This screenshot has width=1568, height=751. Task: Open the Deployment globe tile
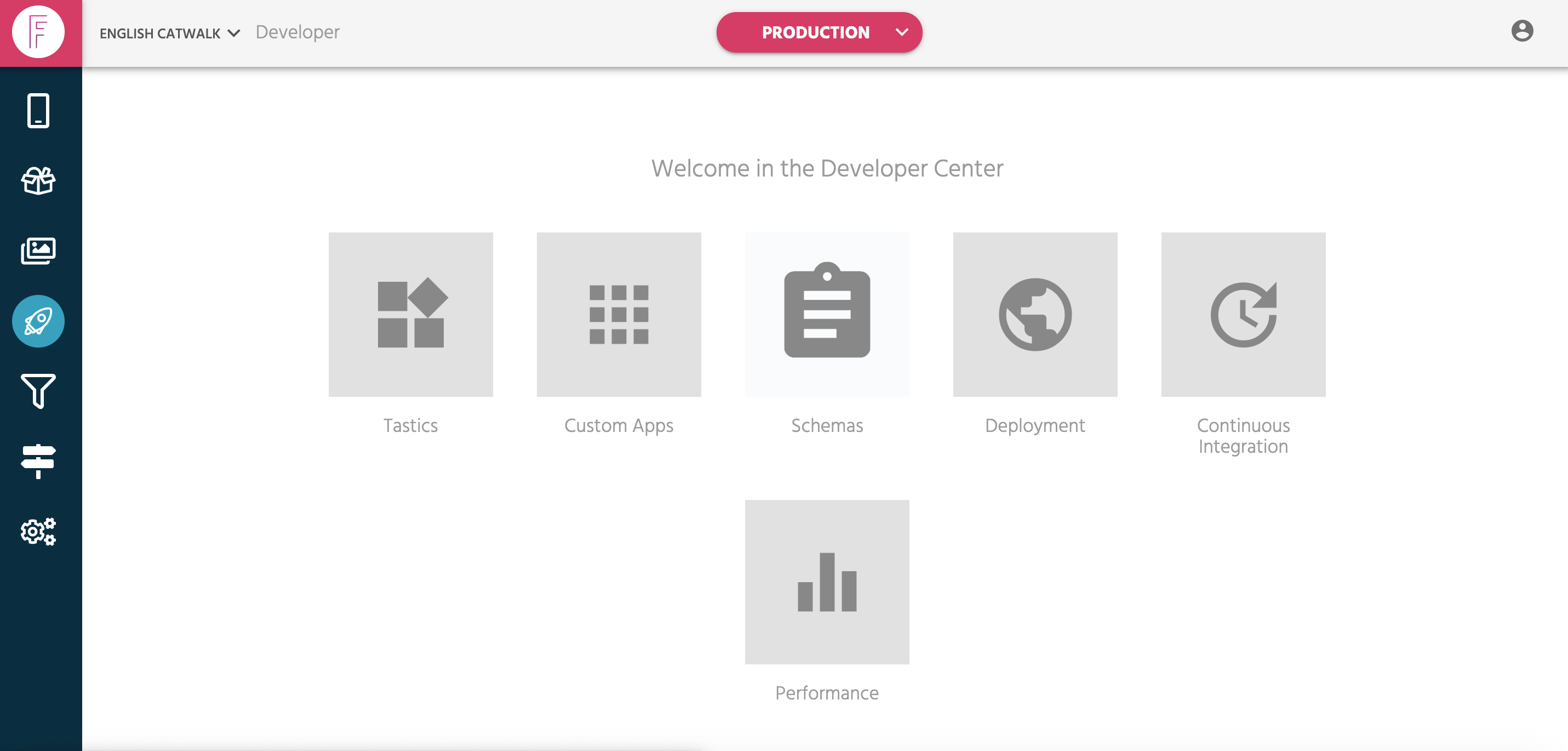1035,314
